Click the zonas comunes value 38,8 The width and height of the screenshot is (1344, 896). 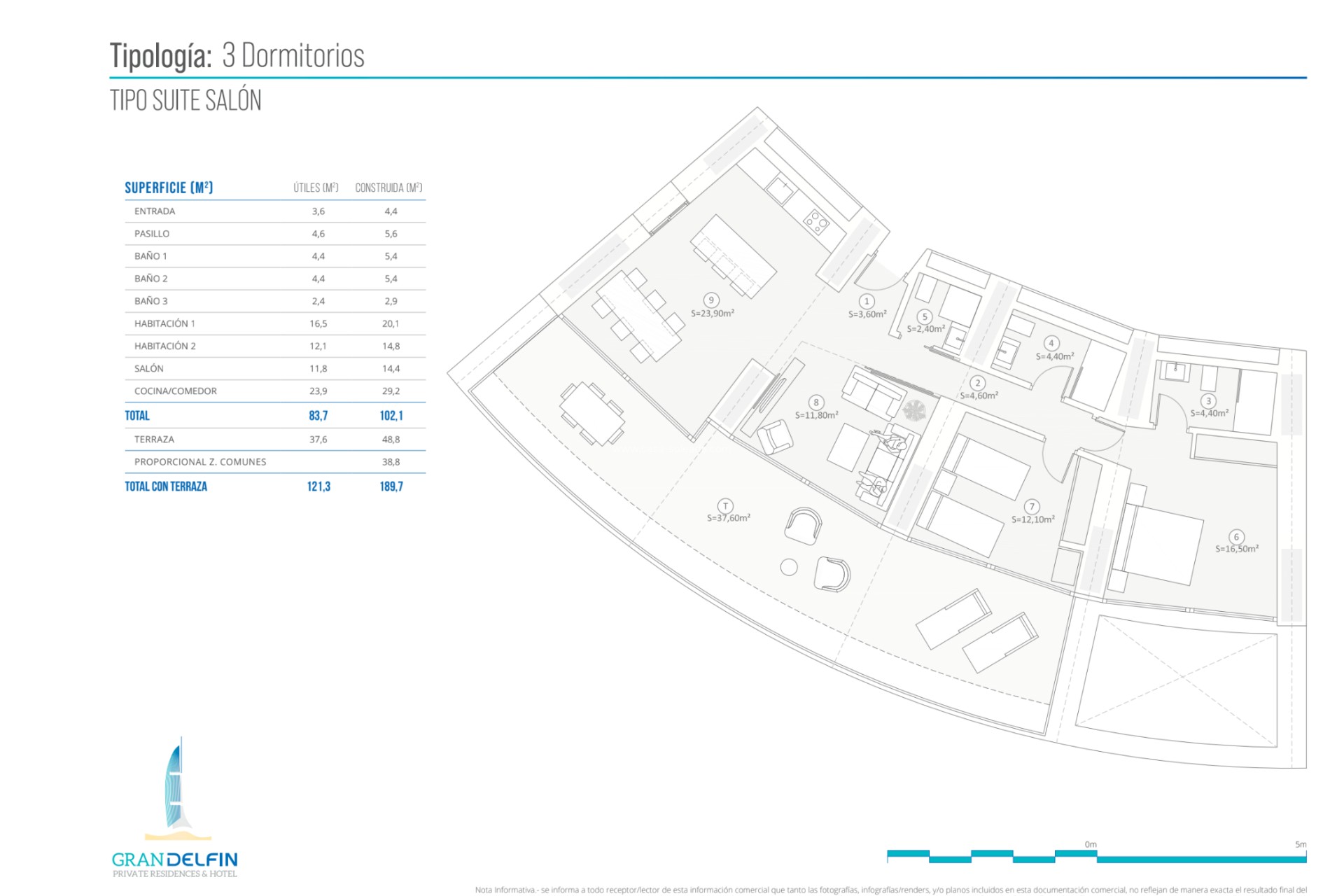pos(391,461)
